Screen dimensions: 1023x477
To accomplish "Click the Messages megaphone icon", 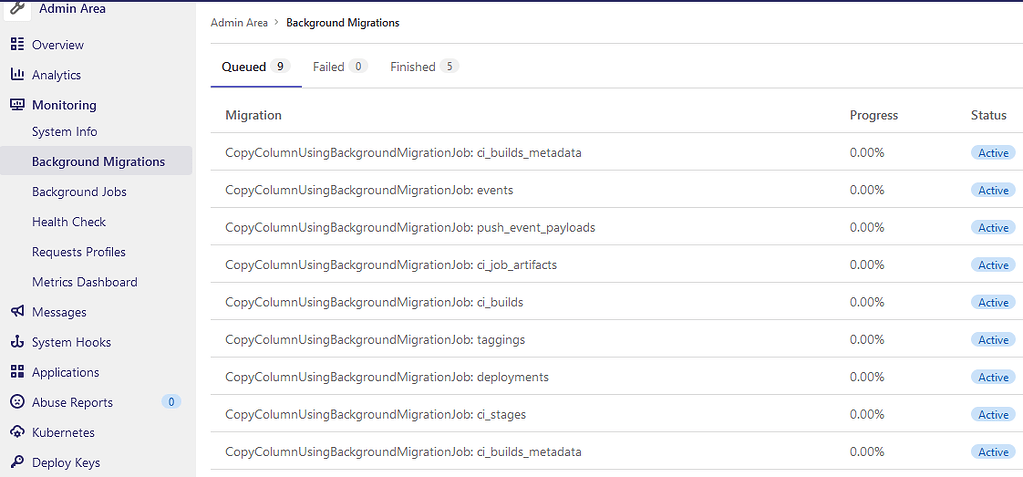I will [x=18, y=312].
